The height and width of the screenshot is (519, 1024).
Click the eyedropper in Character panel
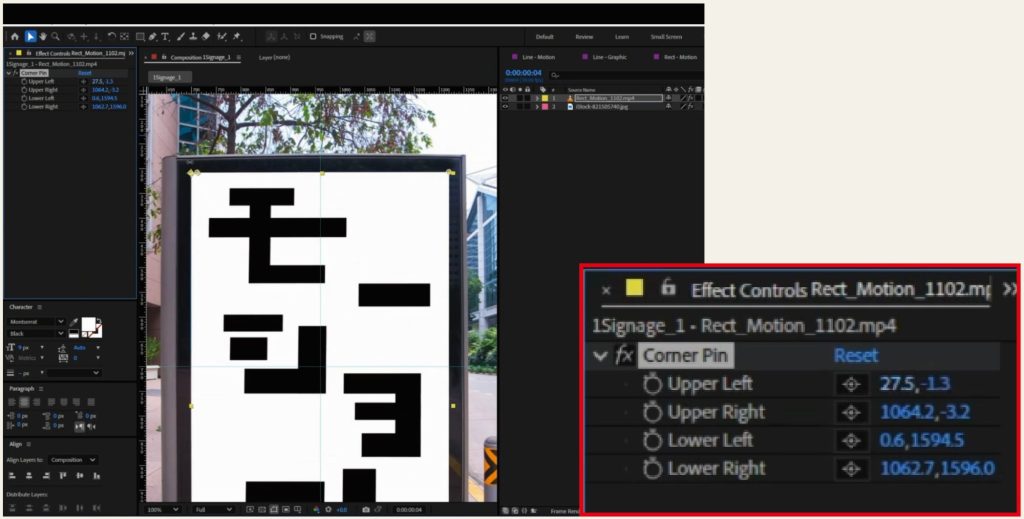pyautogui.click(x=74, y=322)
